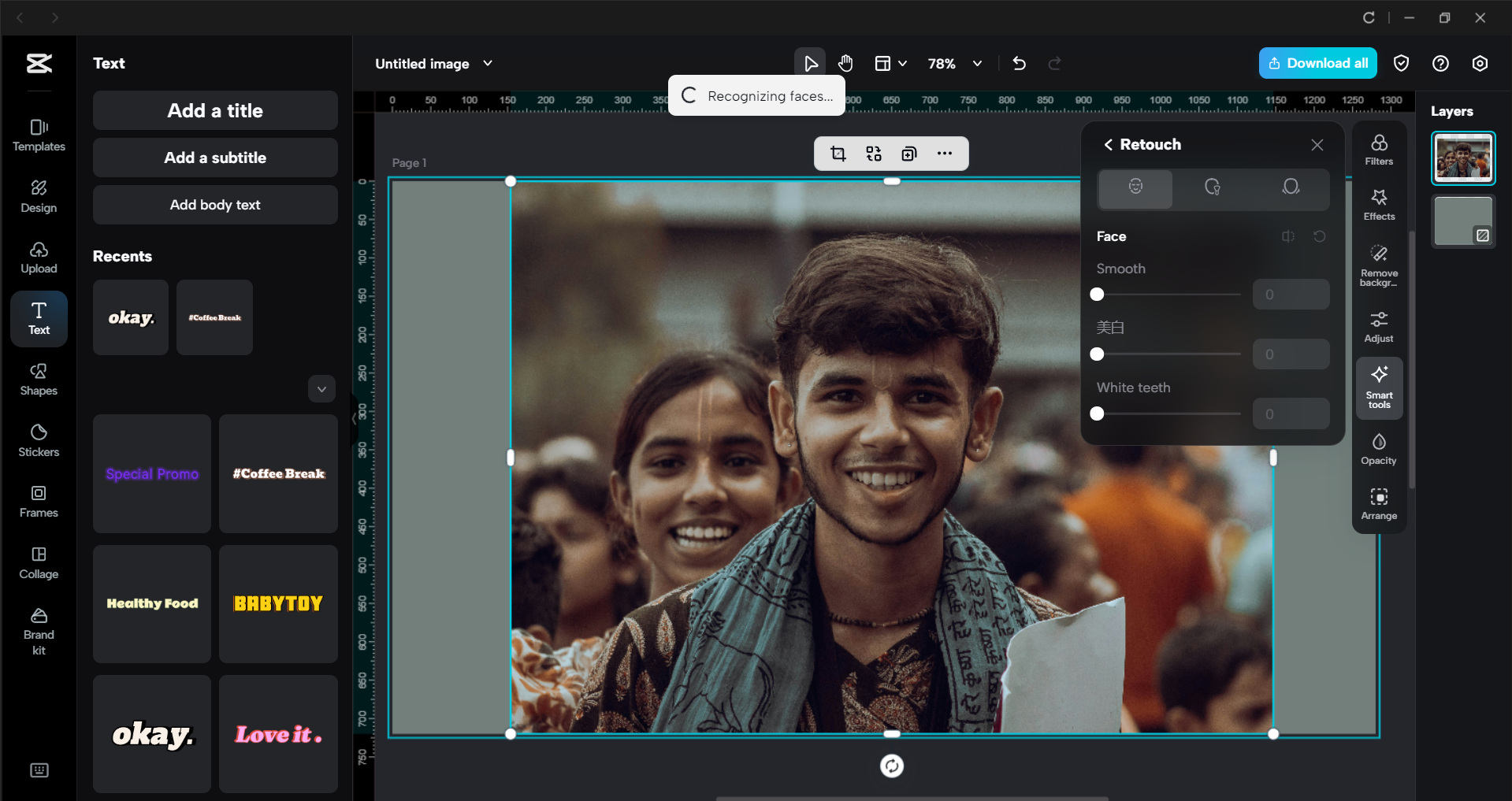Click Add a title button
The height and width of the screenshot is (801, 1512).
(215, 111)
